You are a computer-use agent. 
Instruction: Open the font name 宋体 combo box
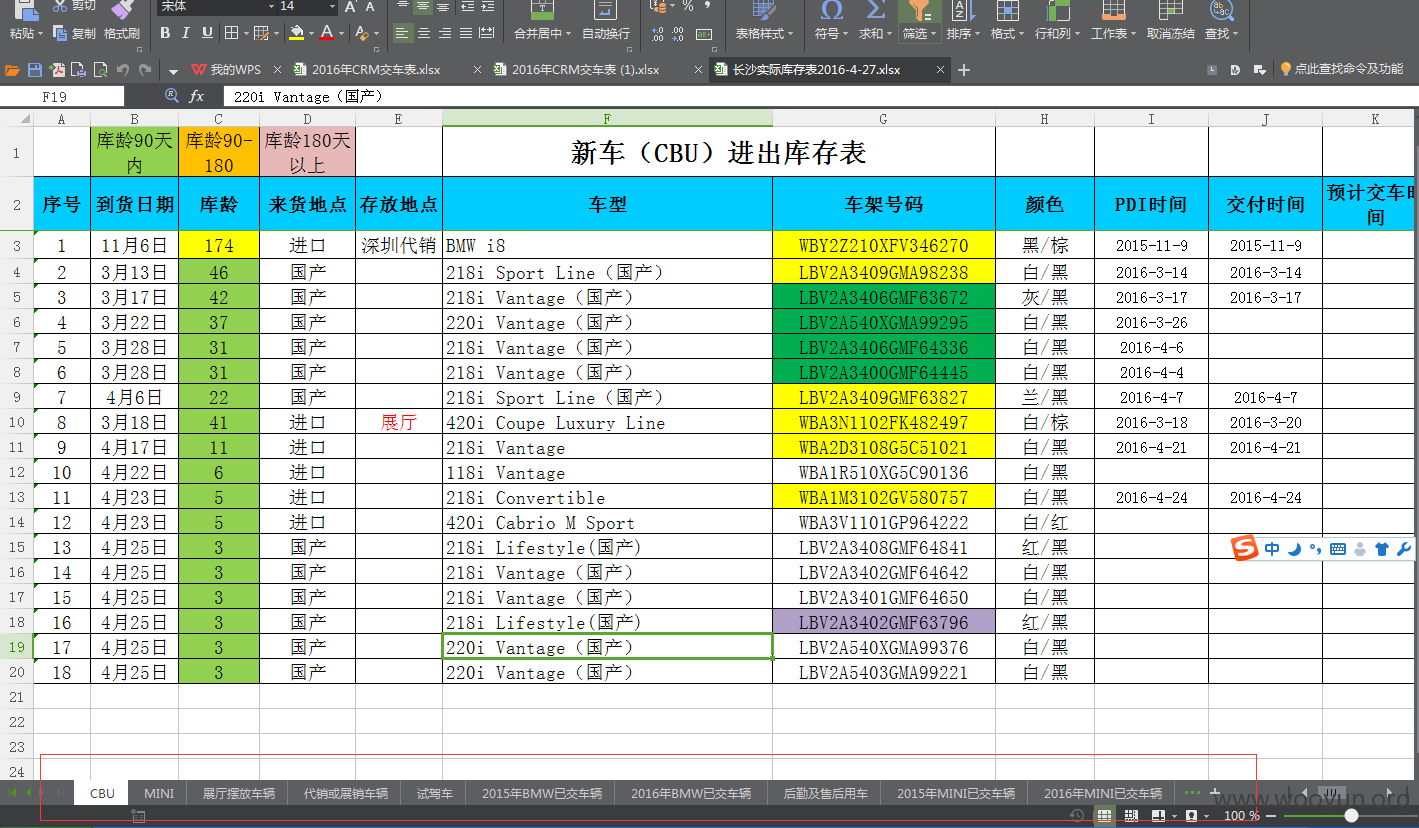(217, 7)
